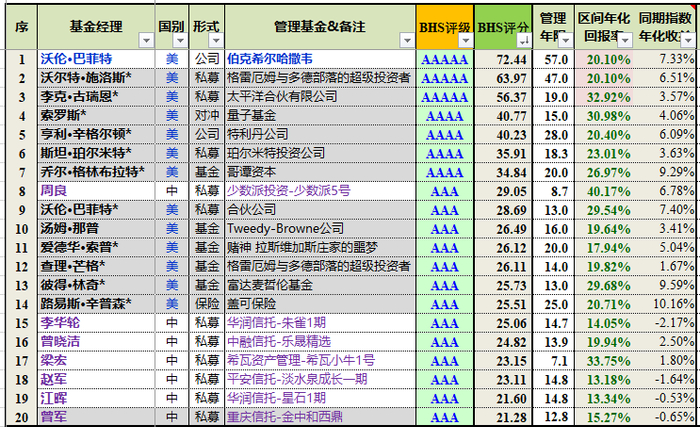Click the cell 平安信托-淡水泉成长一期
This screenshot has height=427, width=700.
pos(320,379)
